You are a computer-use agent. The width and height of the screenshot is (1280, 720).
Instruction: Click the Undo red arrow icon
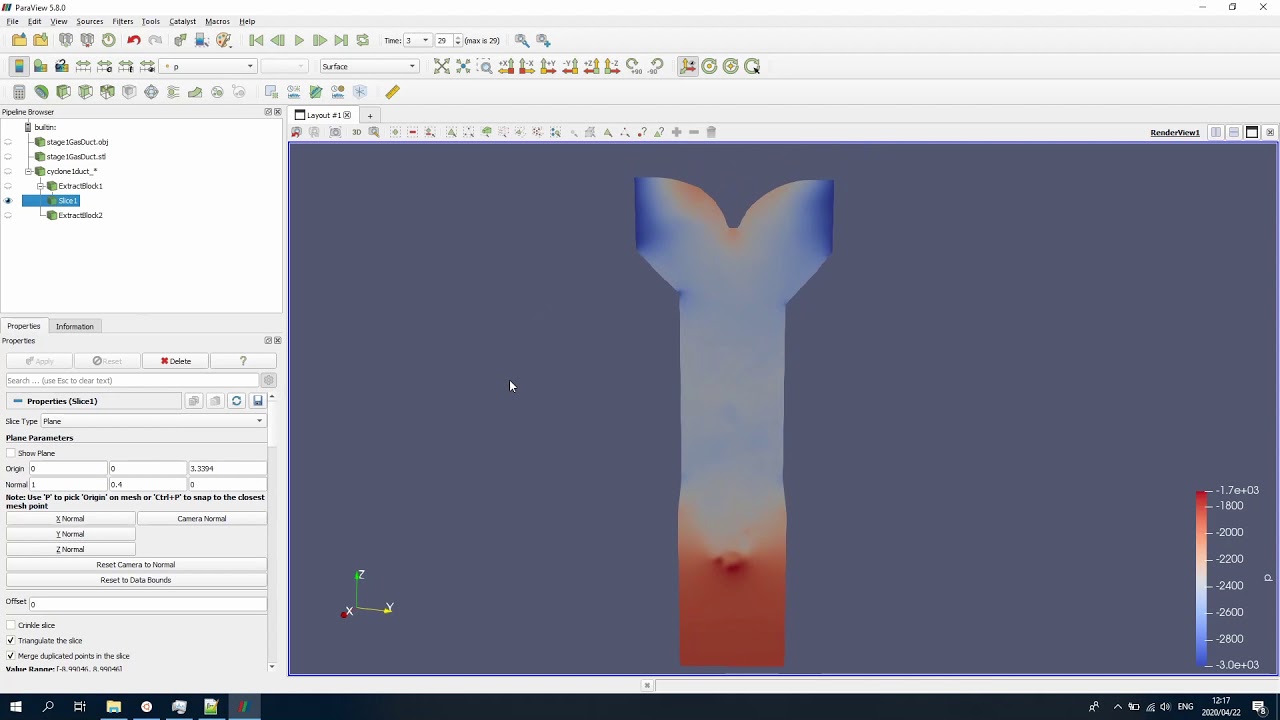pos(133,40)
